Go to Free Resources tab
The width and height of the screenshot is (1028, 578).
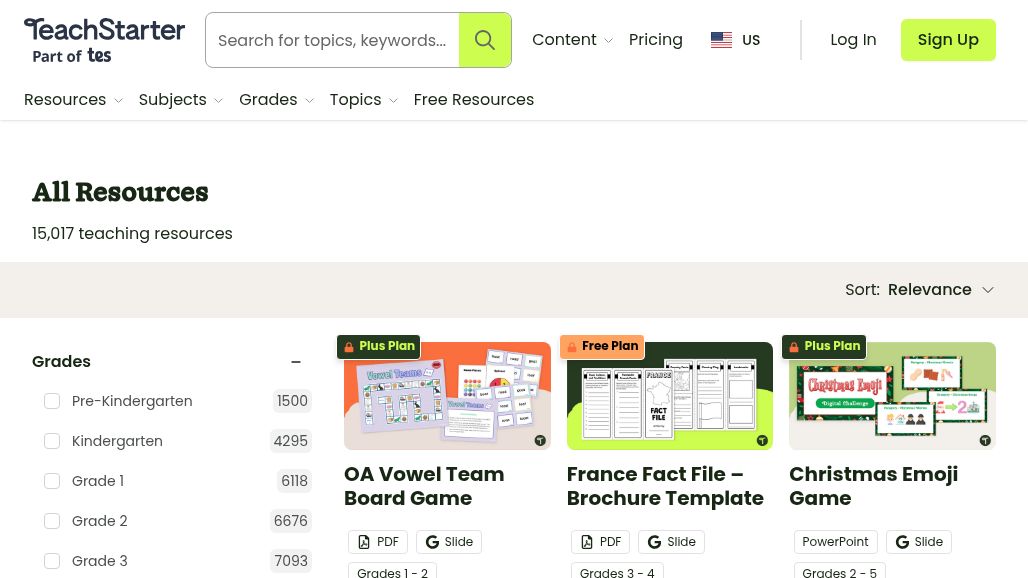tap(473, 100)
